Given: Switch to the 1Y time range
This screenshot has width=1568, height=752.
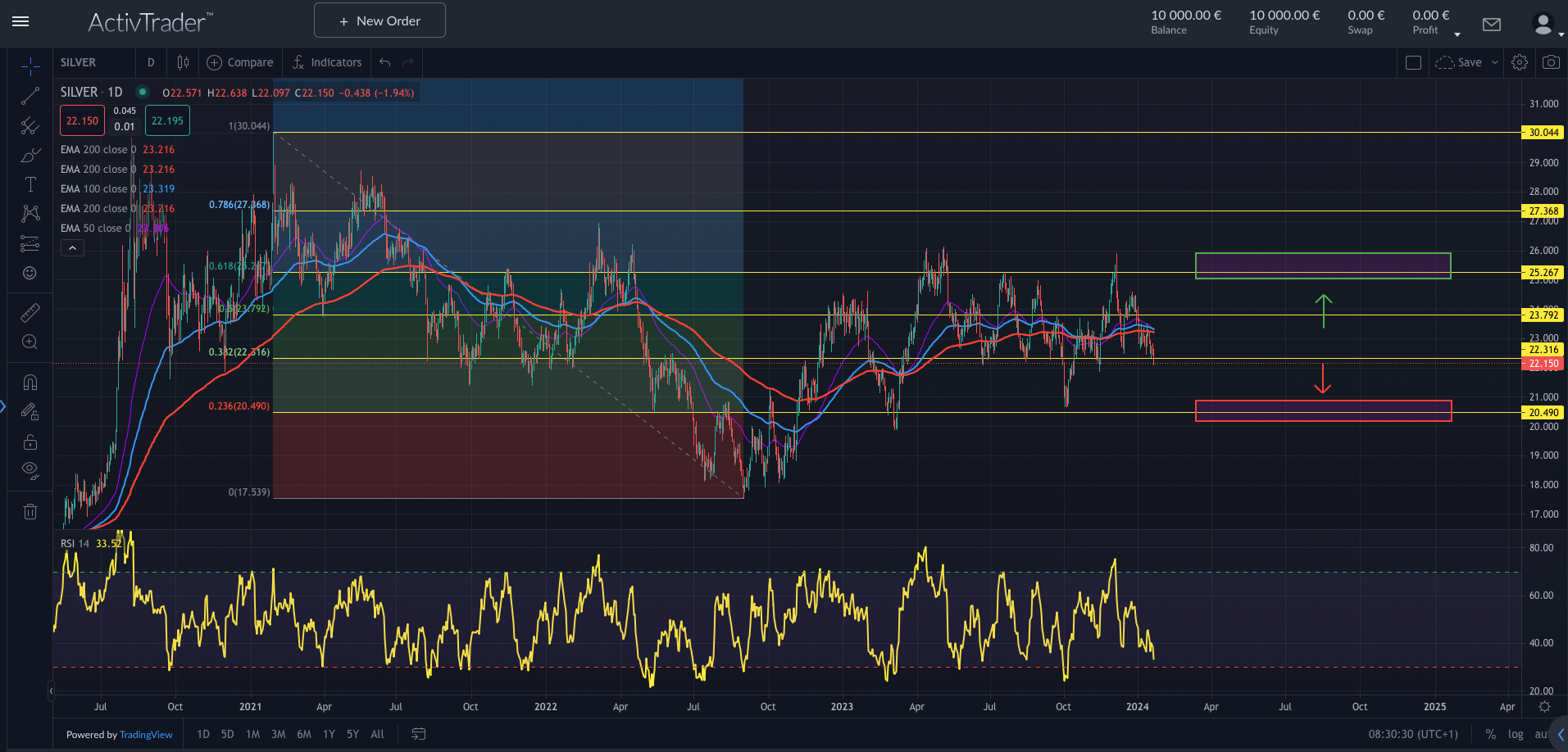Looking at the screenshot, I should 329,734.
